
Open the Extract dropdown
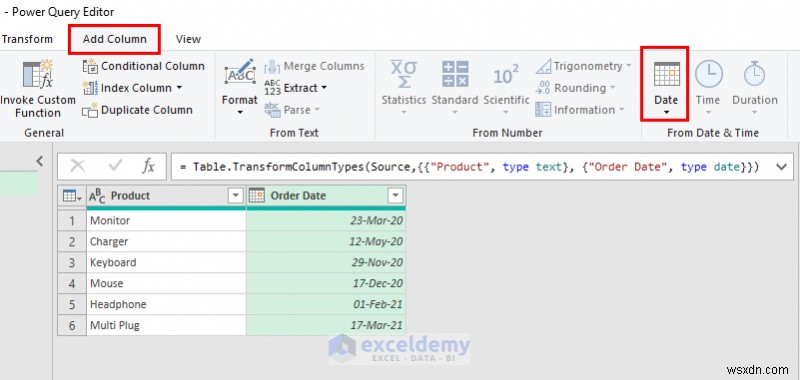295,88
